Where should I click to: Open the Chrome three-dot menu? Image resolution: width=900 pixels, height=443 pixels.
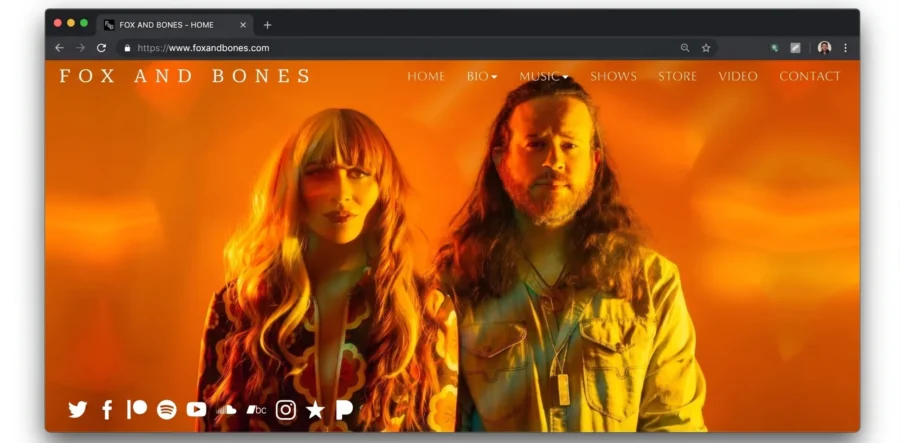[x=845, y=48]
